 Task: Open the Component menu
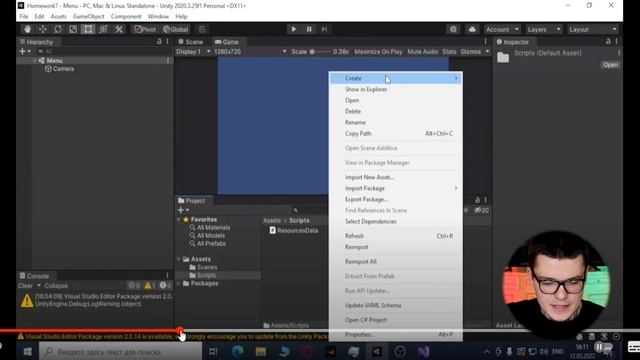coord(126,16)
